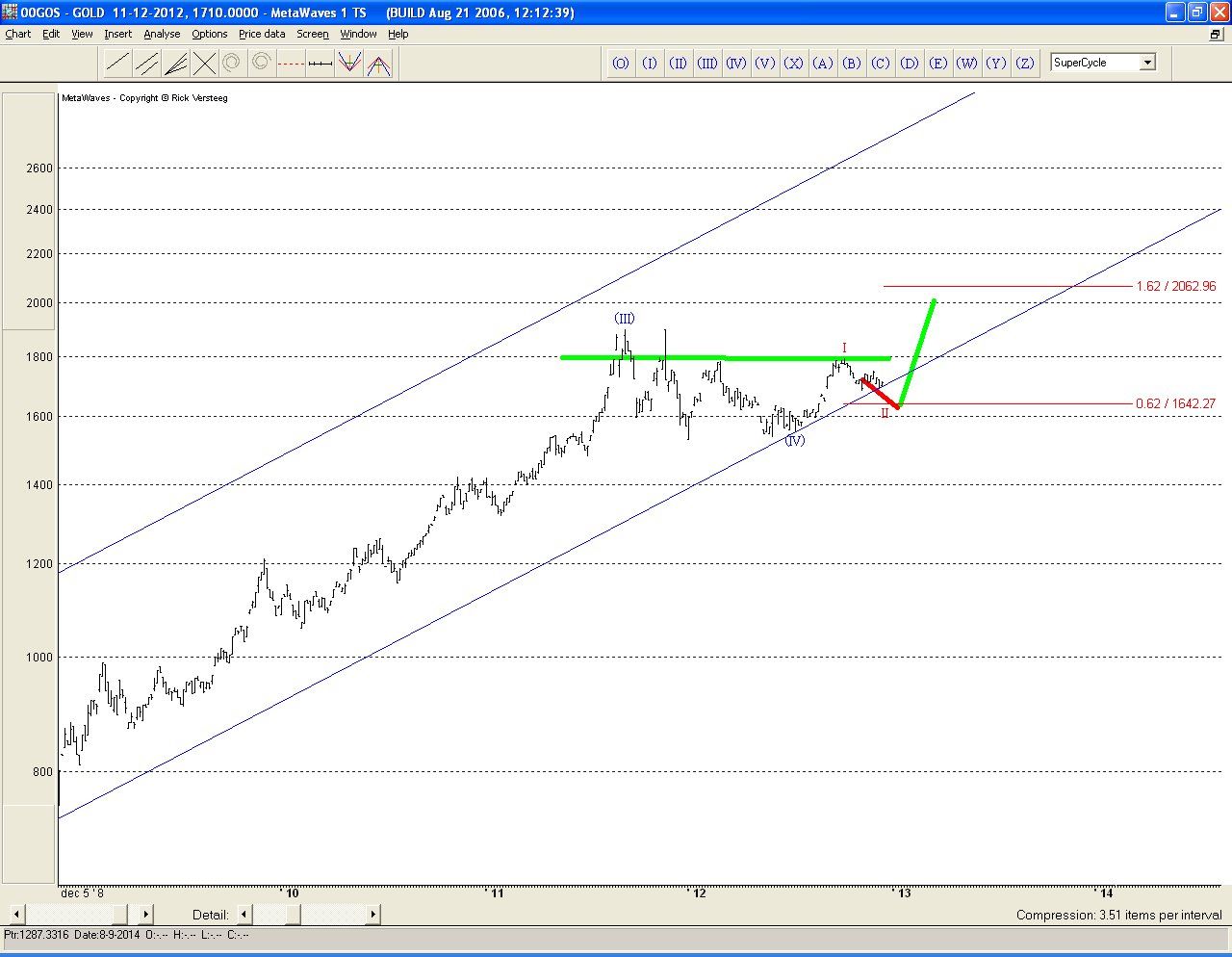Open the SuperCycle wave degree dropdown

[1146, 63]
